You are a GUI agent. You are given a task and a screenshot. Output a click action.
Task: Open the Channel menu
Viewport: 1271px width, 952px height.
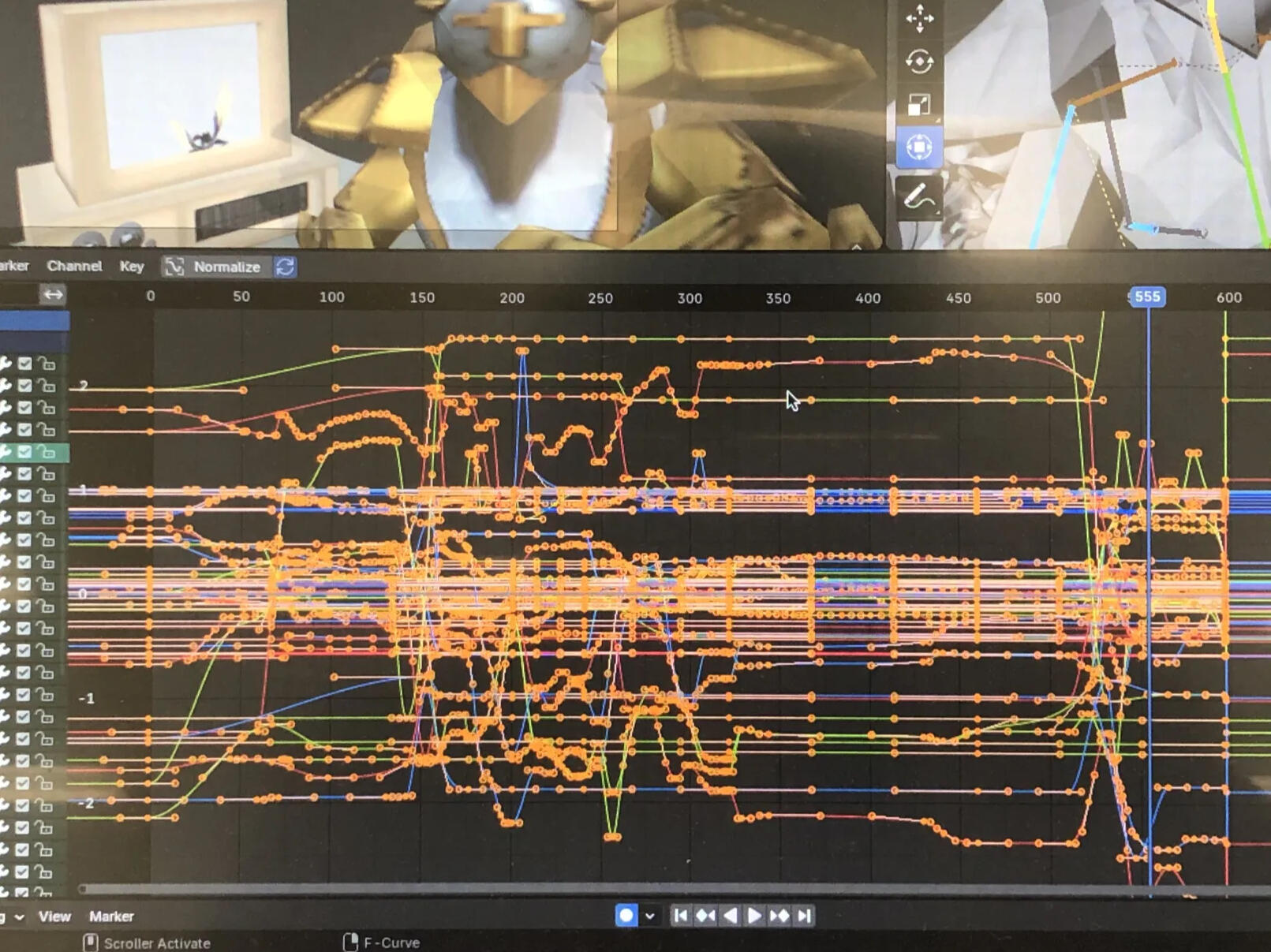pyautogui.click(x=74, y=266)
